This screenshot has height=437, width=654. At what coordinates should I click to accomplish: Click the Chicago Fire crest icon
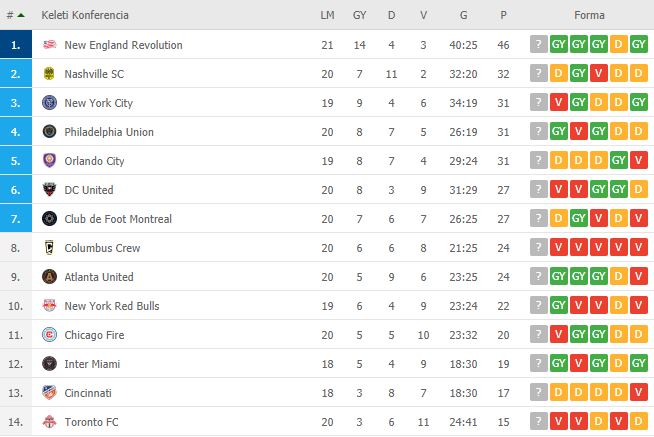coord(50,334)
